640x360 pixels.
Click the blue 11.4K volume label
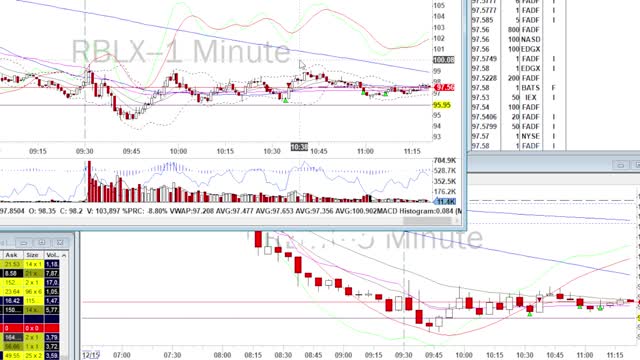[x=445, y=202]
